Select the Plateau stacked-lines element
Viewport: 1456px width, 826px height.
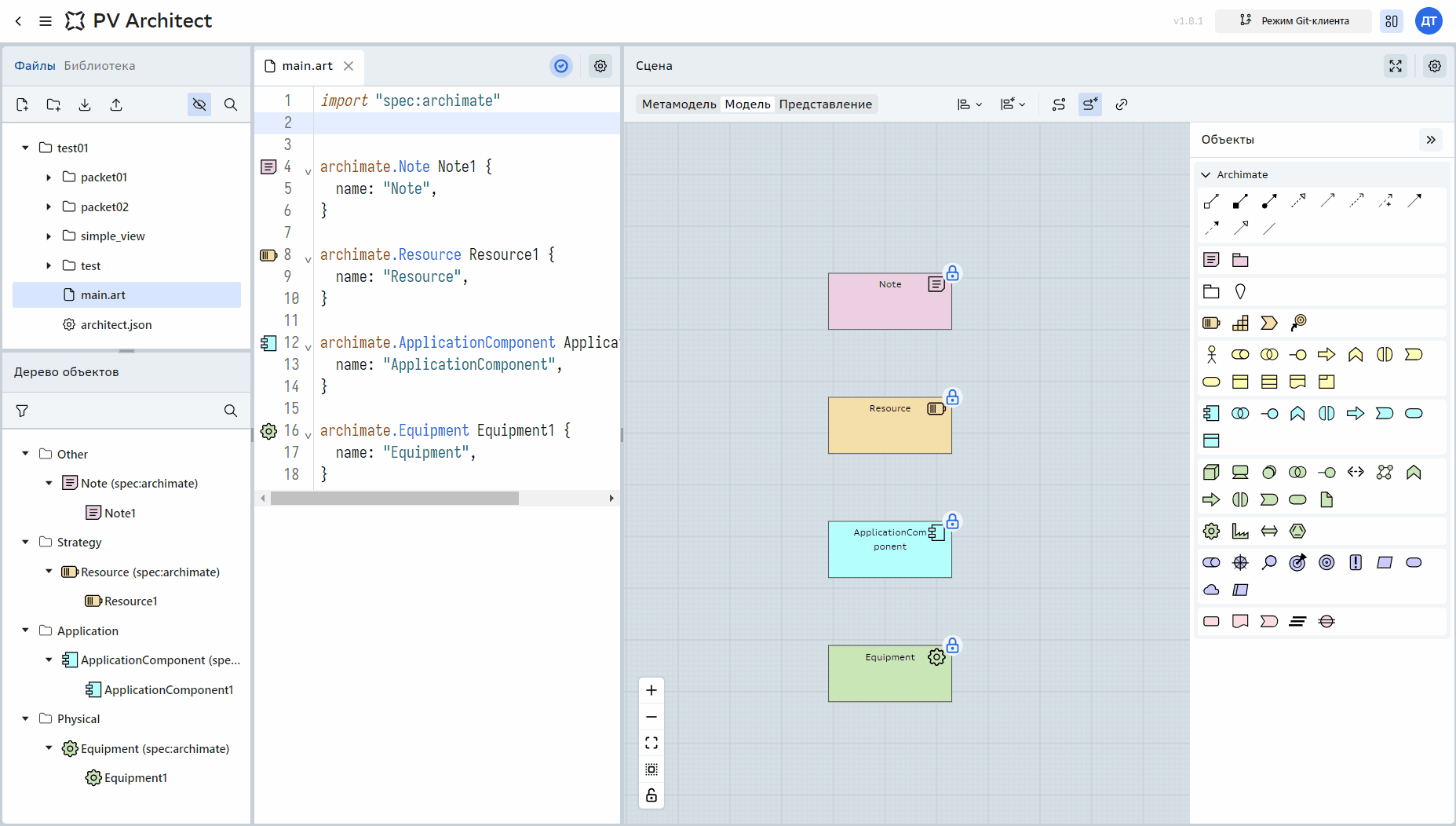1298,621
